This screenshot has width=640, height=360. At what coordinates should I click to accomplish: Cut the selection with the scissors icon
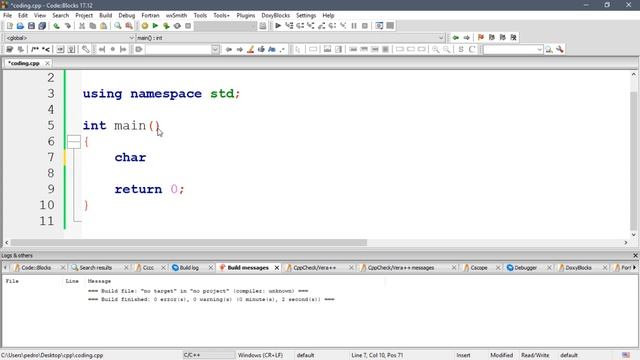point(82,26)
